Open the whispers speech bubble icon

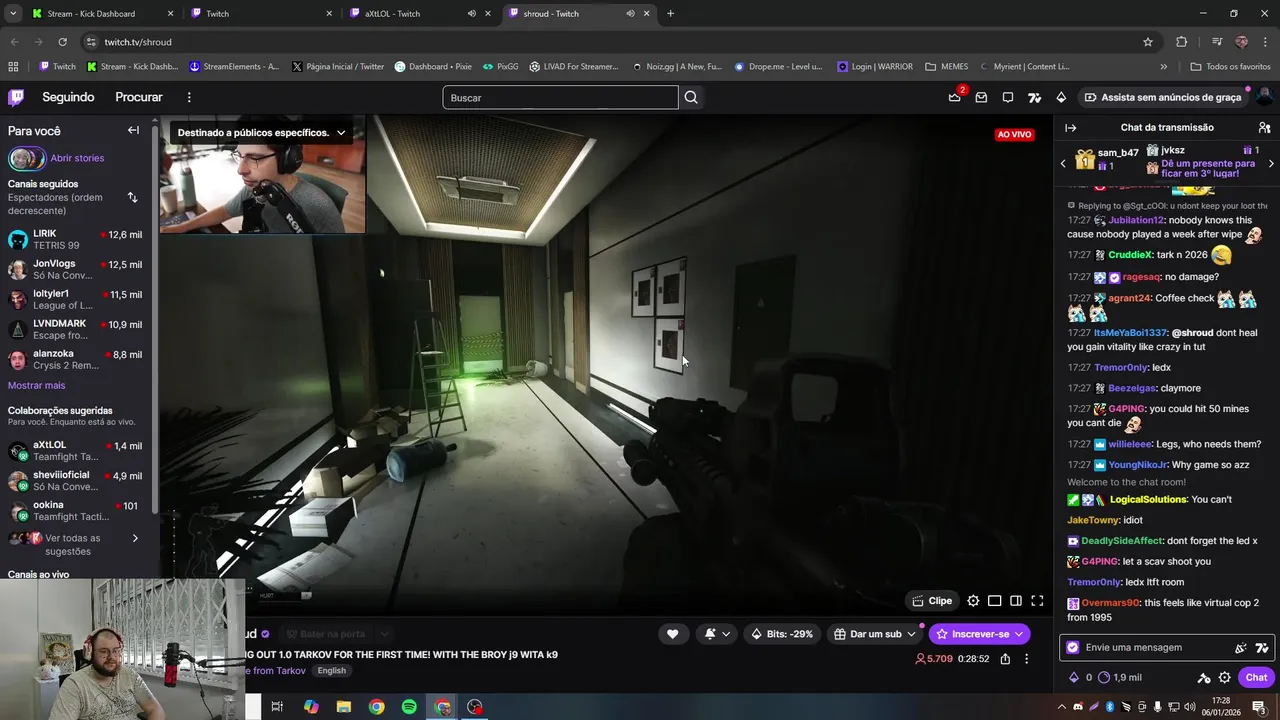pos(1008,97)
